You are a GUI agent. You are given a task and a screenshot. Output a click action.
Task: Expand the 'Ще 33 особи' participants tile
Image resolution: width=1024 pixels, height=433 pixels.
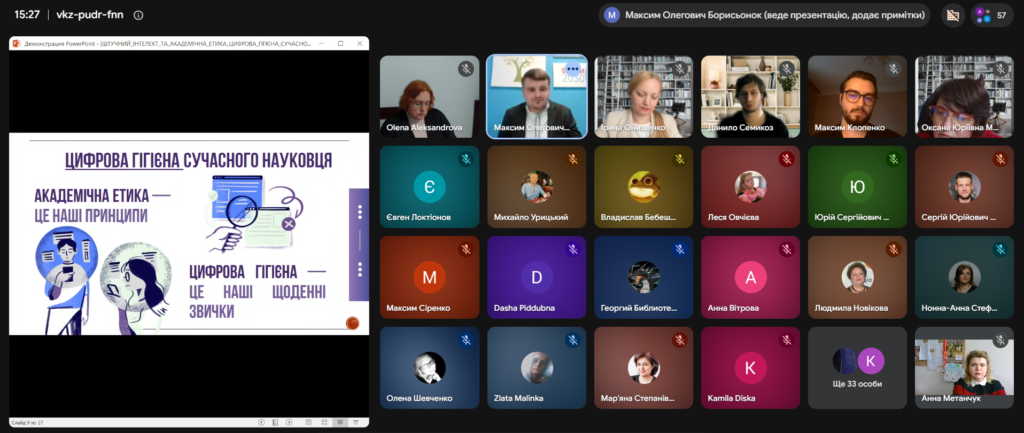857,368
